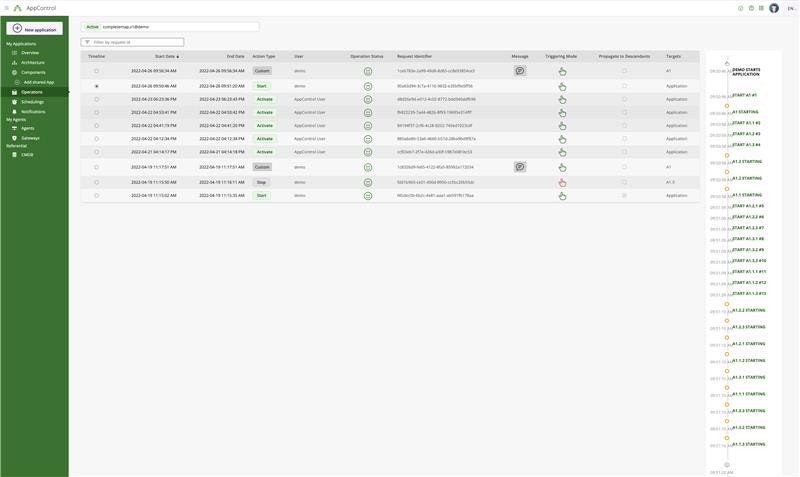The height and width of the screenshot is (477, 800).
Task: Open CMDB in the sidebar
Action: [x=27, y=155]
